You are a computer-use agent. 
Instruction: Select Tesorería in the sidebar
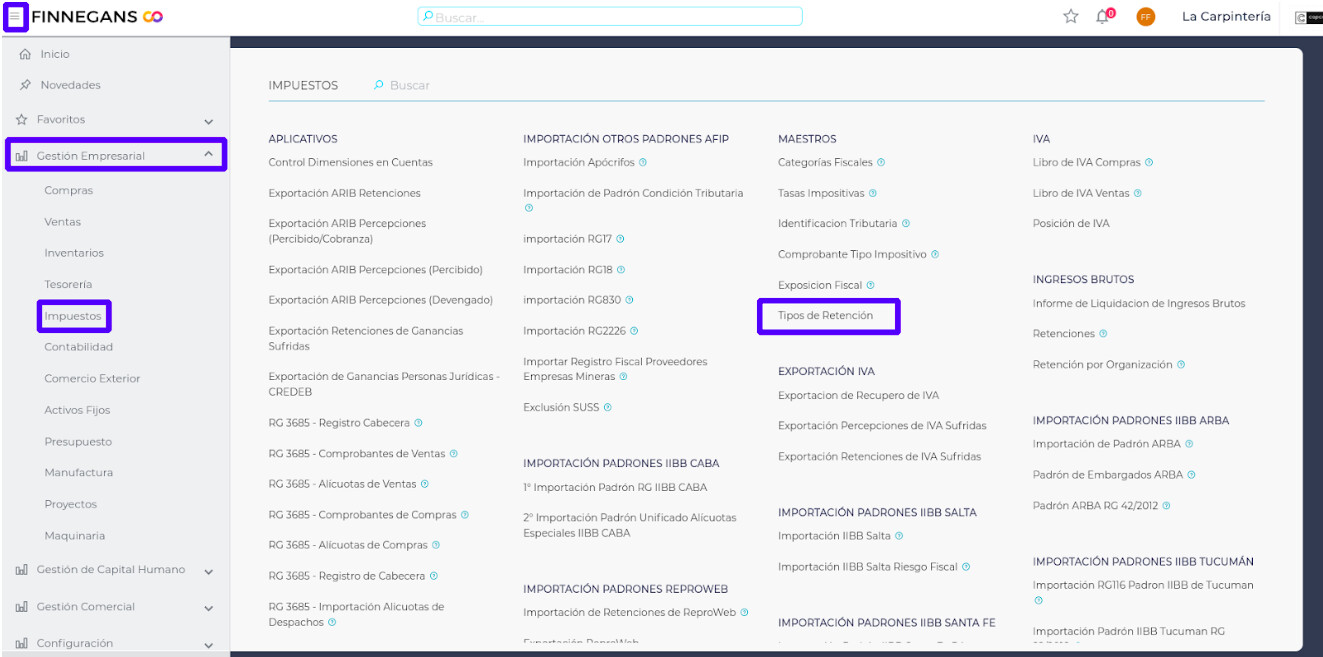pyautogui.click(x=68, y=284)
